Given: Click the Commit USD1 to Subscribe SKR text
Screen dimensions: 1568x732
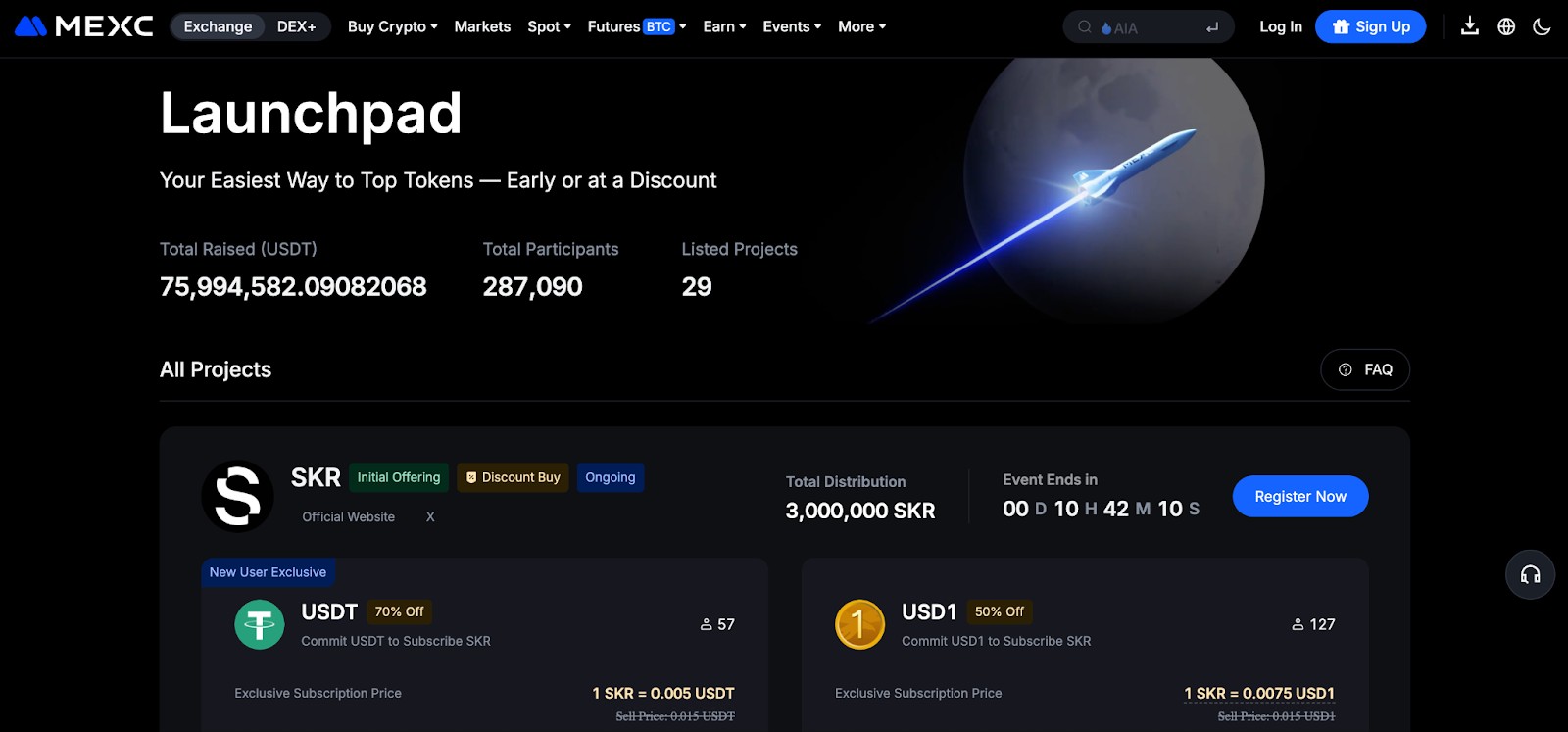Looking at the screenshot, I should click(996, 641).
